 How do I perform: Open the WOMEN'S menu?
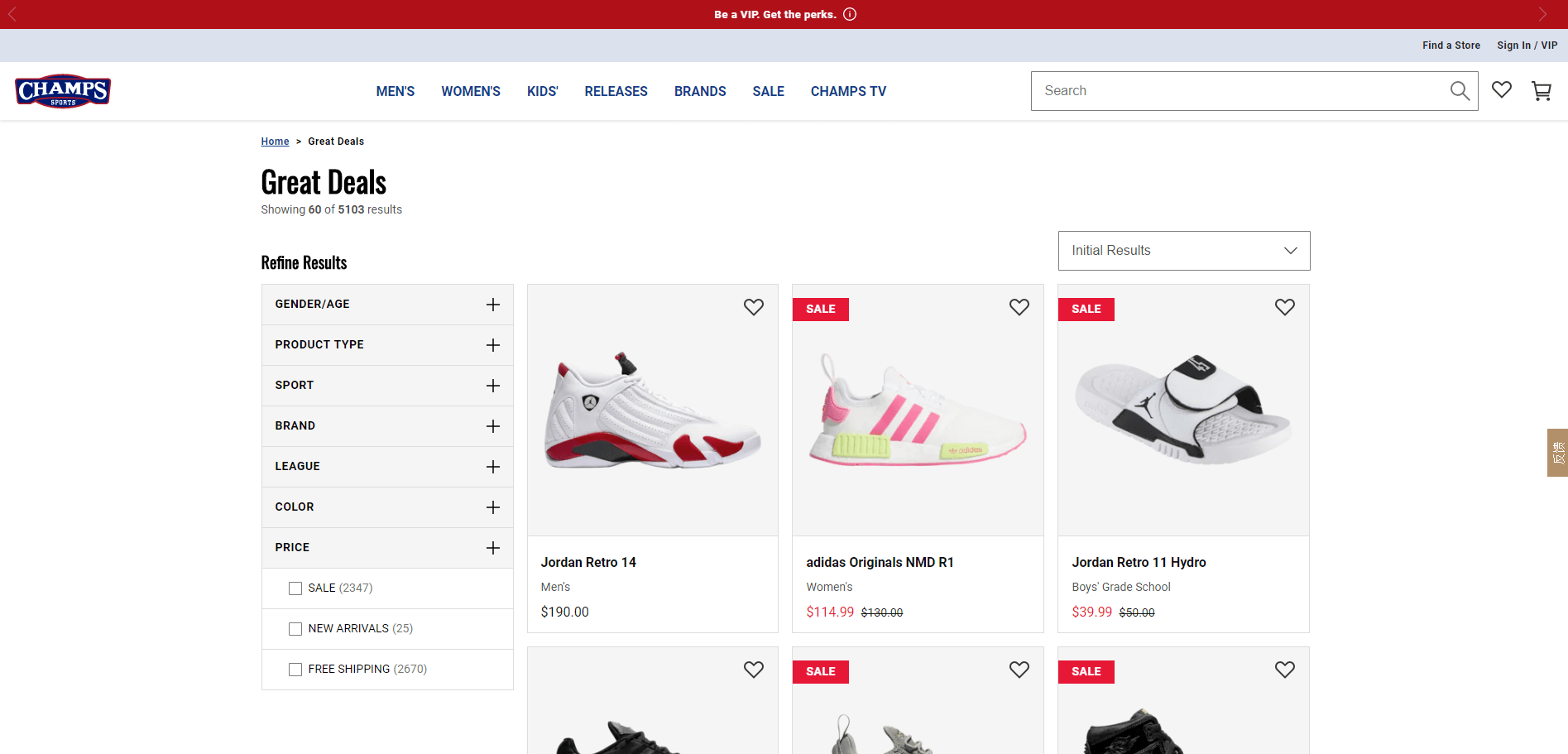(x=471, y=91)
